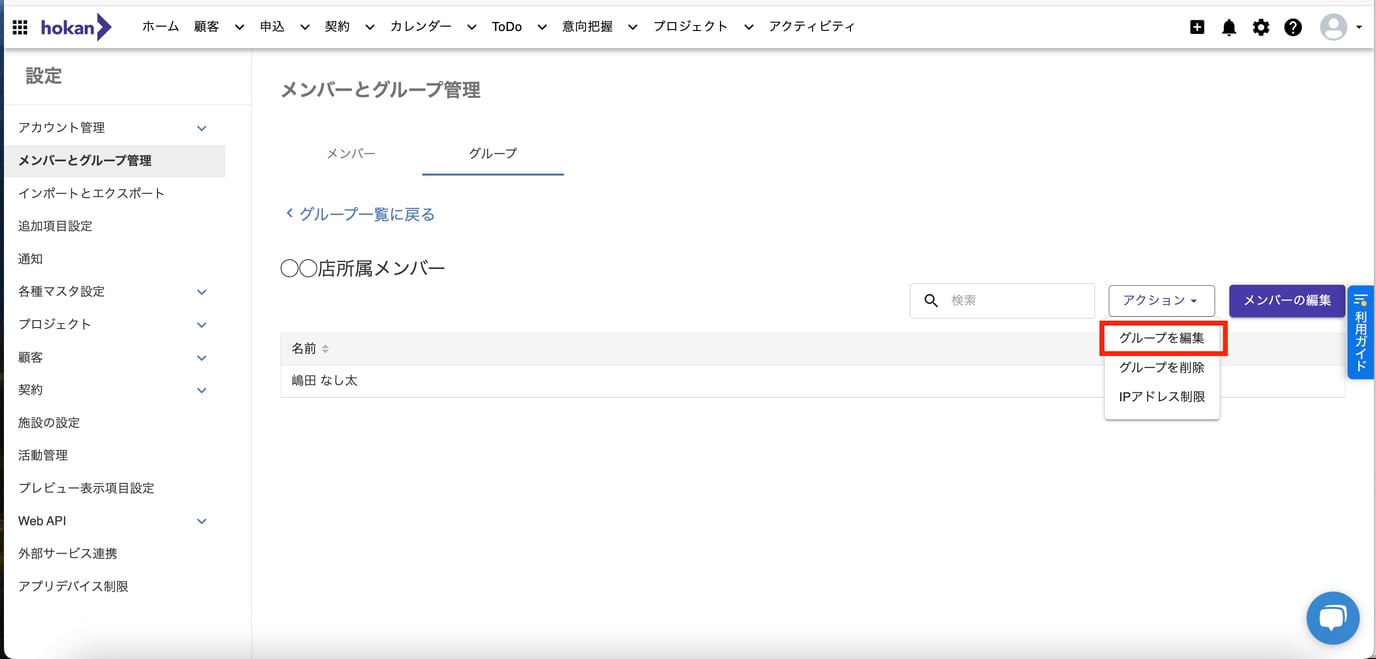The width and height of the screenshot is (1376, 659).
Task: Go back via グループ一覧に戻る link
Action: (x=360, y=214)
